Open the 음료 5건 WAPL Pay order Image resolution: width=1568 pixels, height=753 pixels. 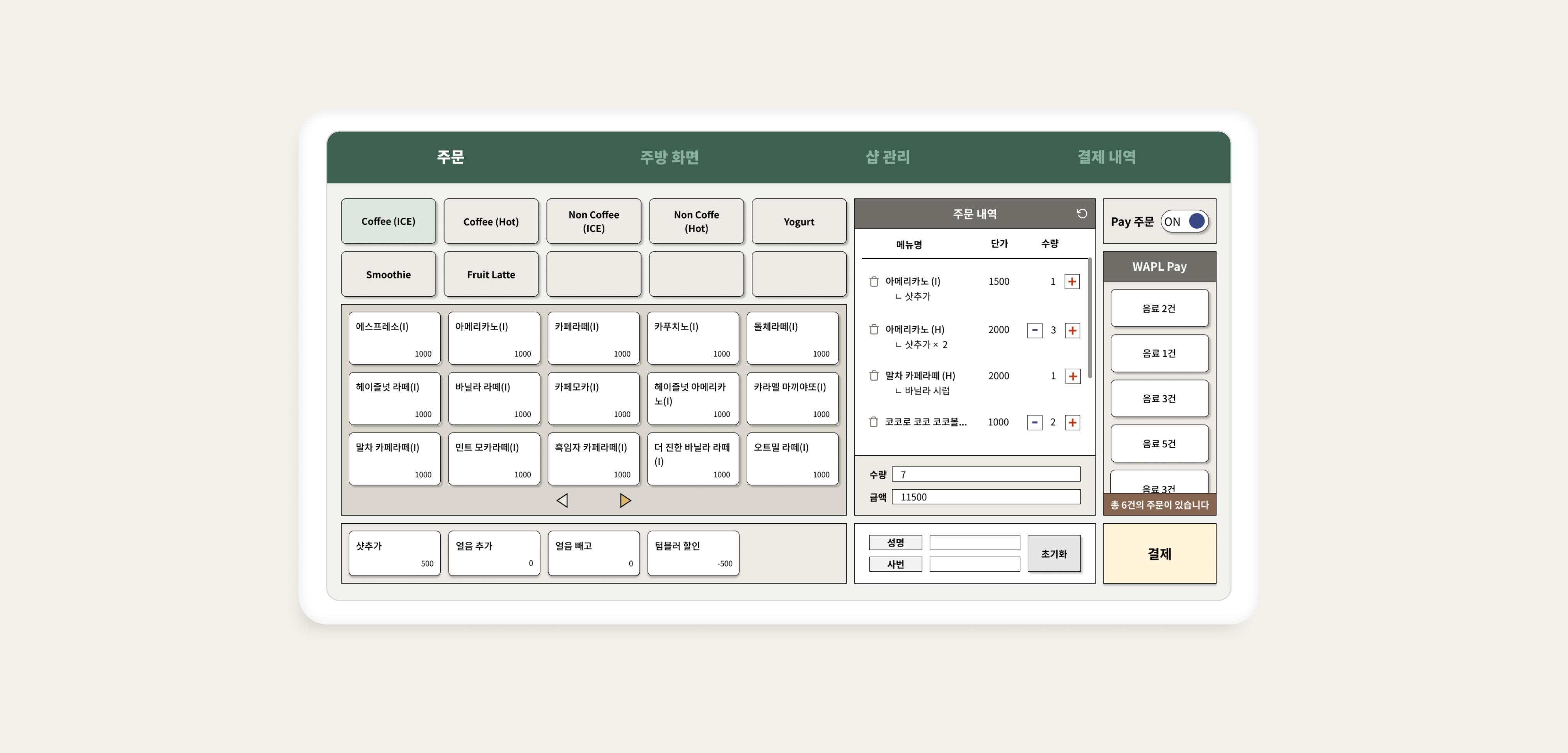pos(1159,444)
